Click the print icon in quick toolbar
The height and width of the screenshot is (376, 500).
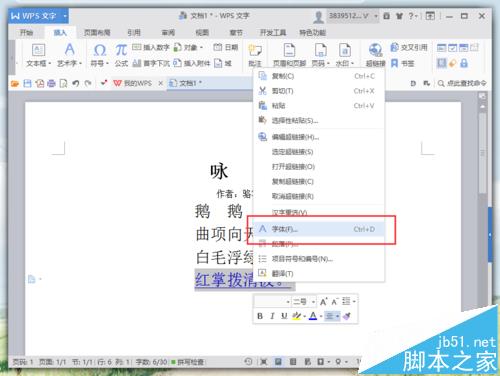[51, 83]
